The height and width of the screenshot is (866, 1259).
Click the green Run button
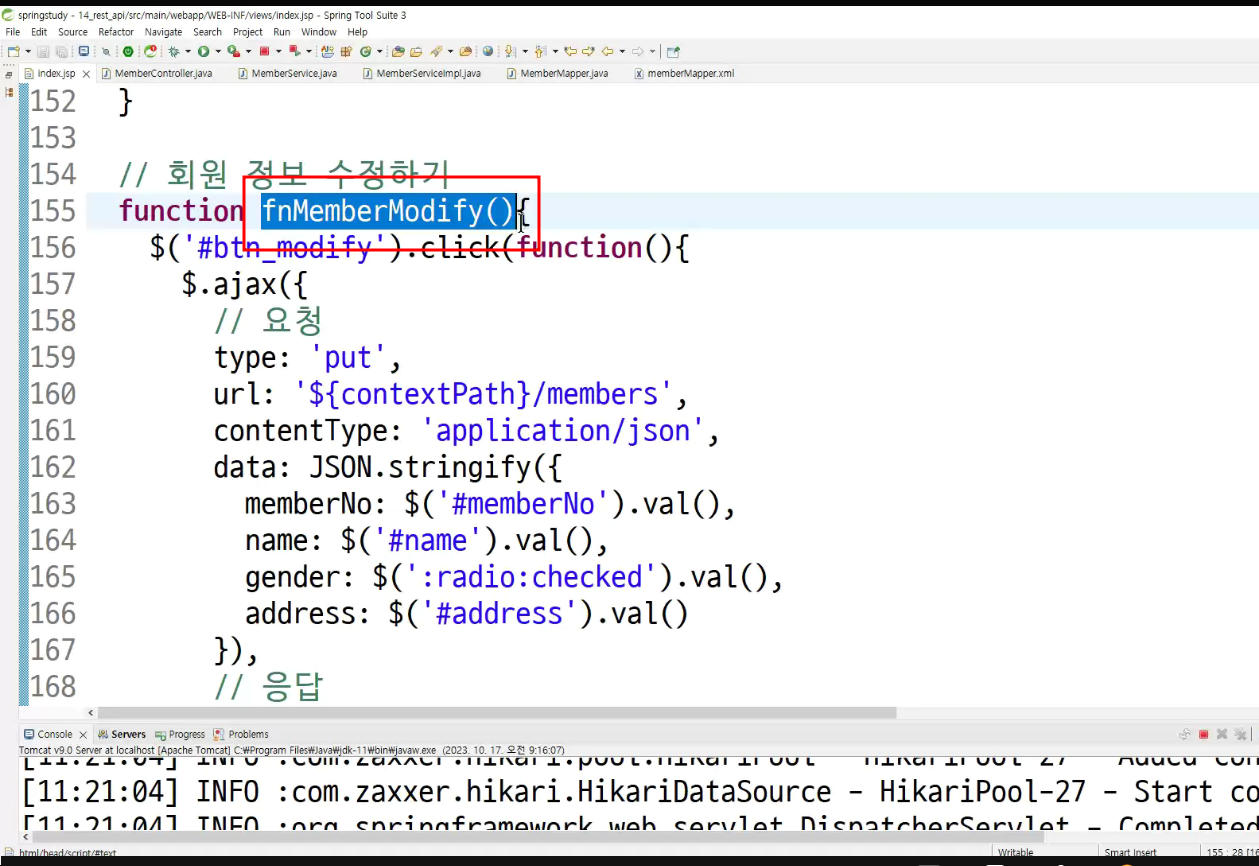coord(203,51)
